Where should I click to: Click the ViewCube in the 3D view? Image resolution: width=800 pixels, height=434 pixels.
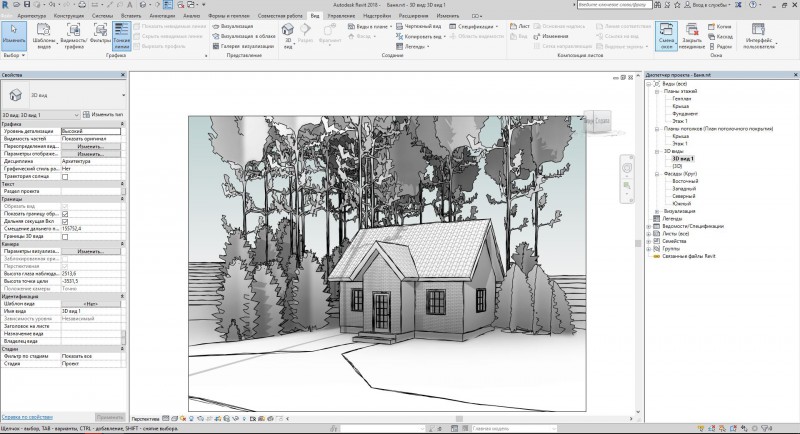[597, 121]
